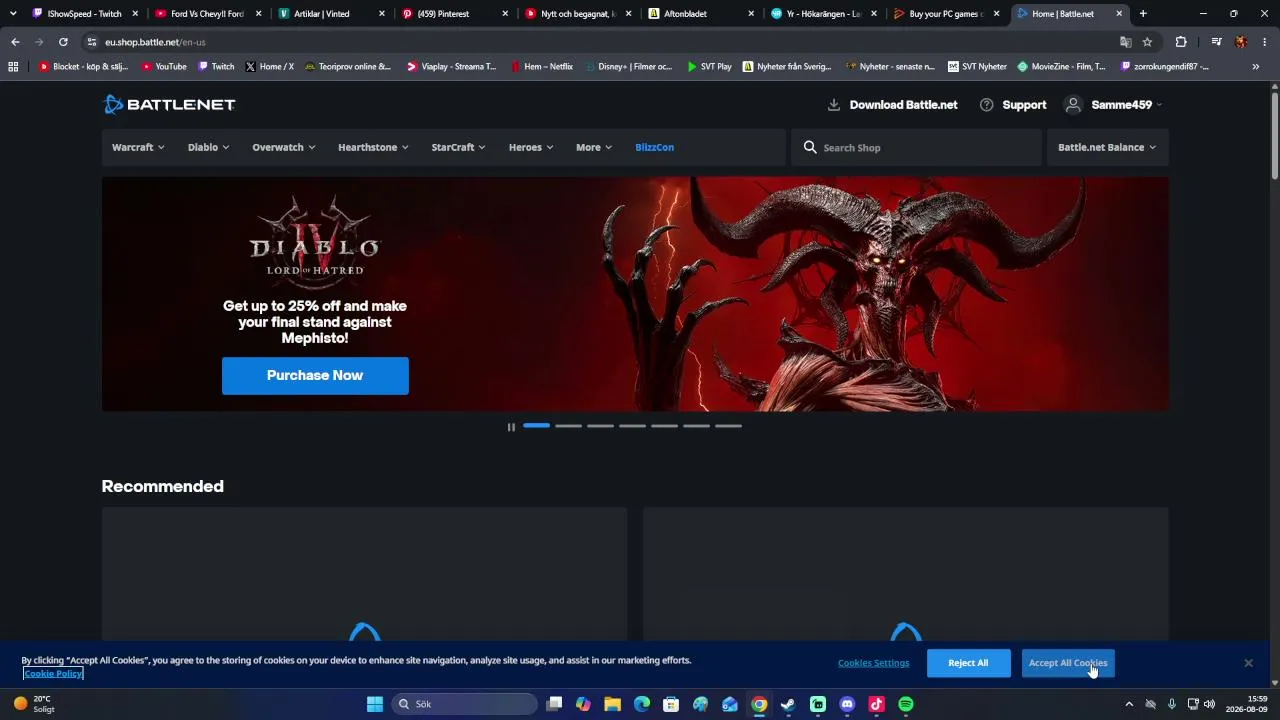Click the Search Shop magnifier icon

pyautogui.click(x=810, y=147)
